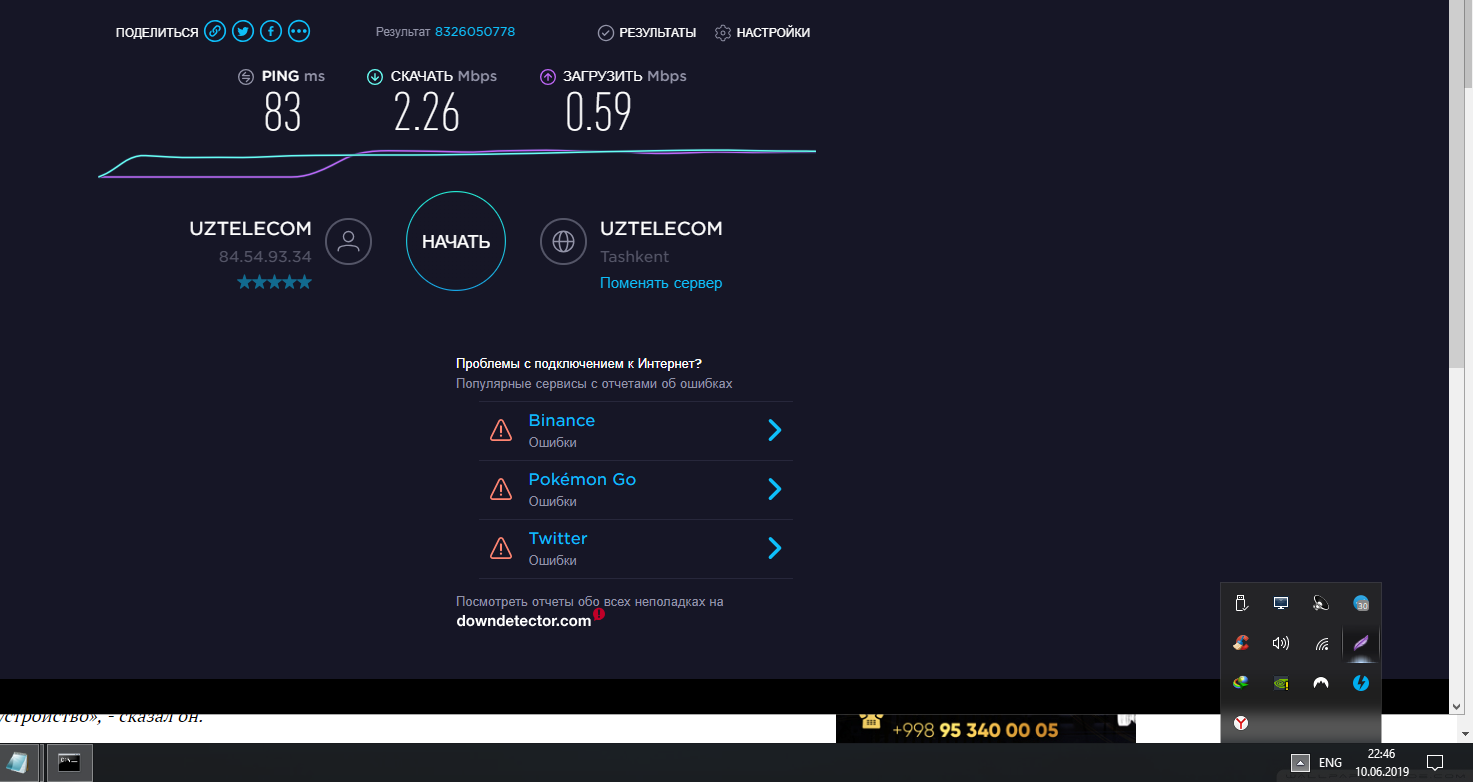
Task: Click the NVIDIA tray icon
Action: point(1281,683)
